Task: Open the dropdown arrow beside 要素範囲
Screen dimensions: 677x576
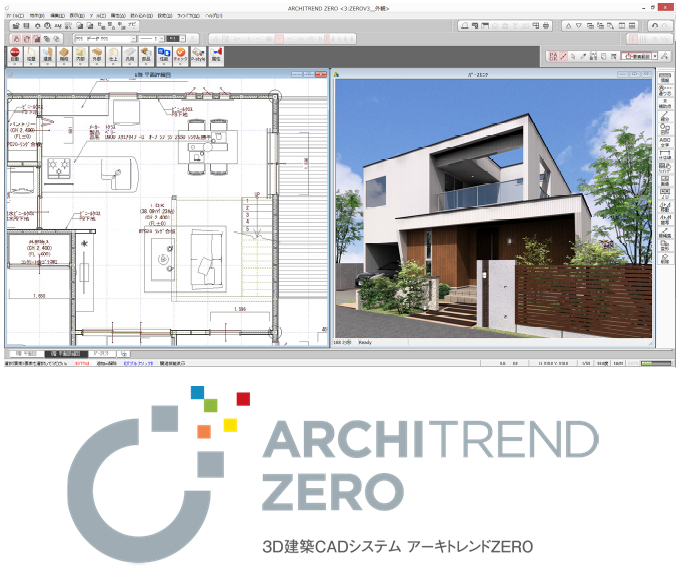Action: coord(655,56)
